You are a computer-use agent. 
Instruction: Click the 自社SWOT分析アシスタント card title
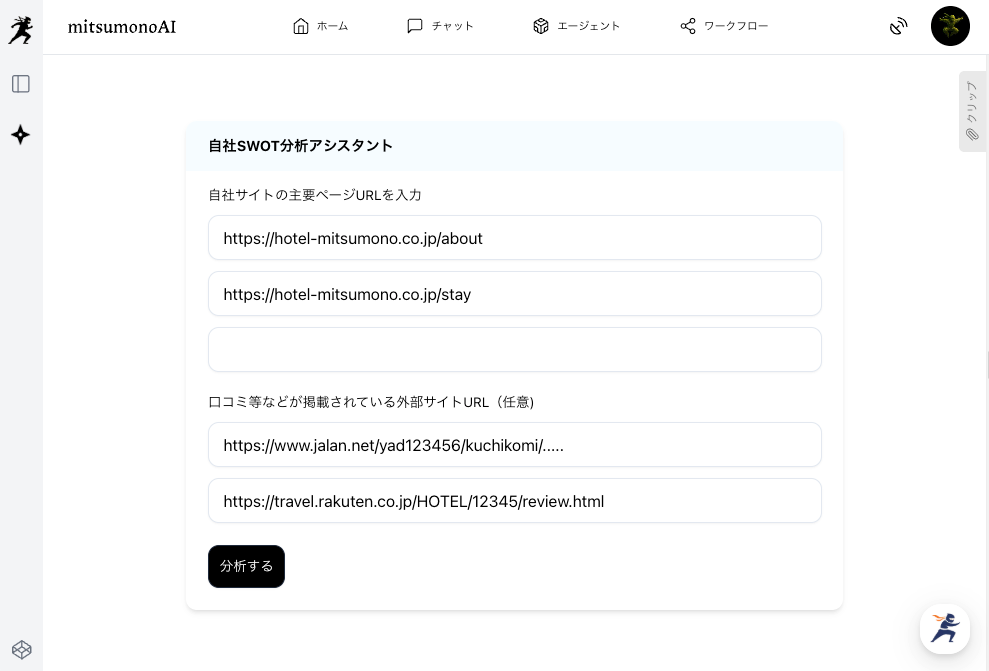point(300,146)
